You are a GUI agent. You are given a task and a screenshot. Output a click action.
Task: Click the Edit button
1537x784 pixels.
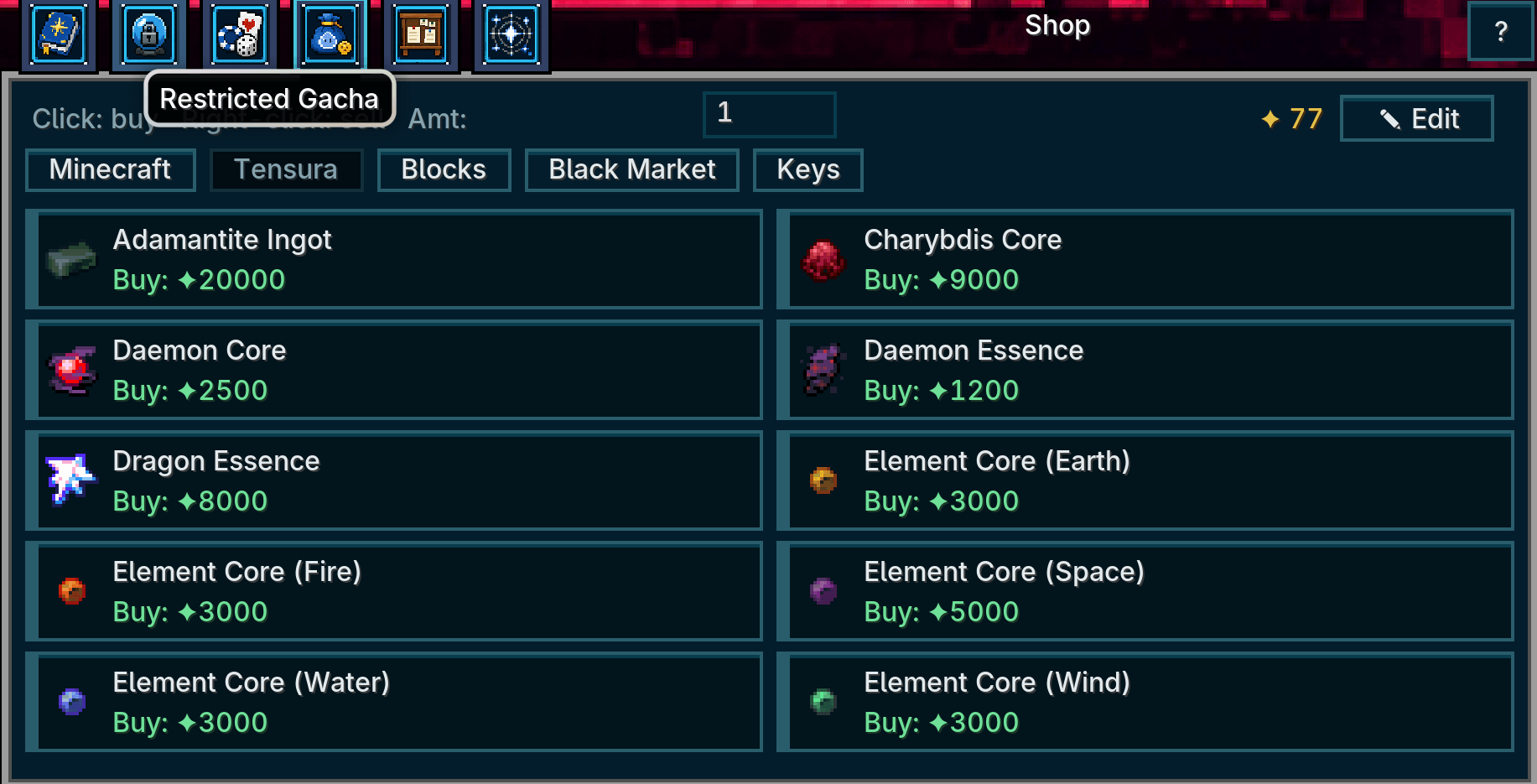(1416, 118)
